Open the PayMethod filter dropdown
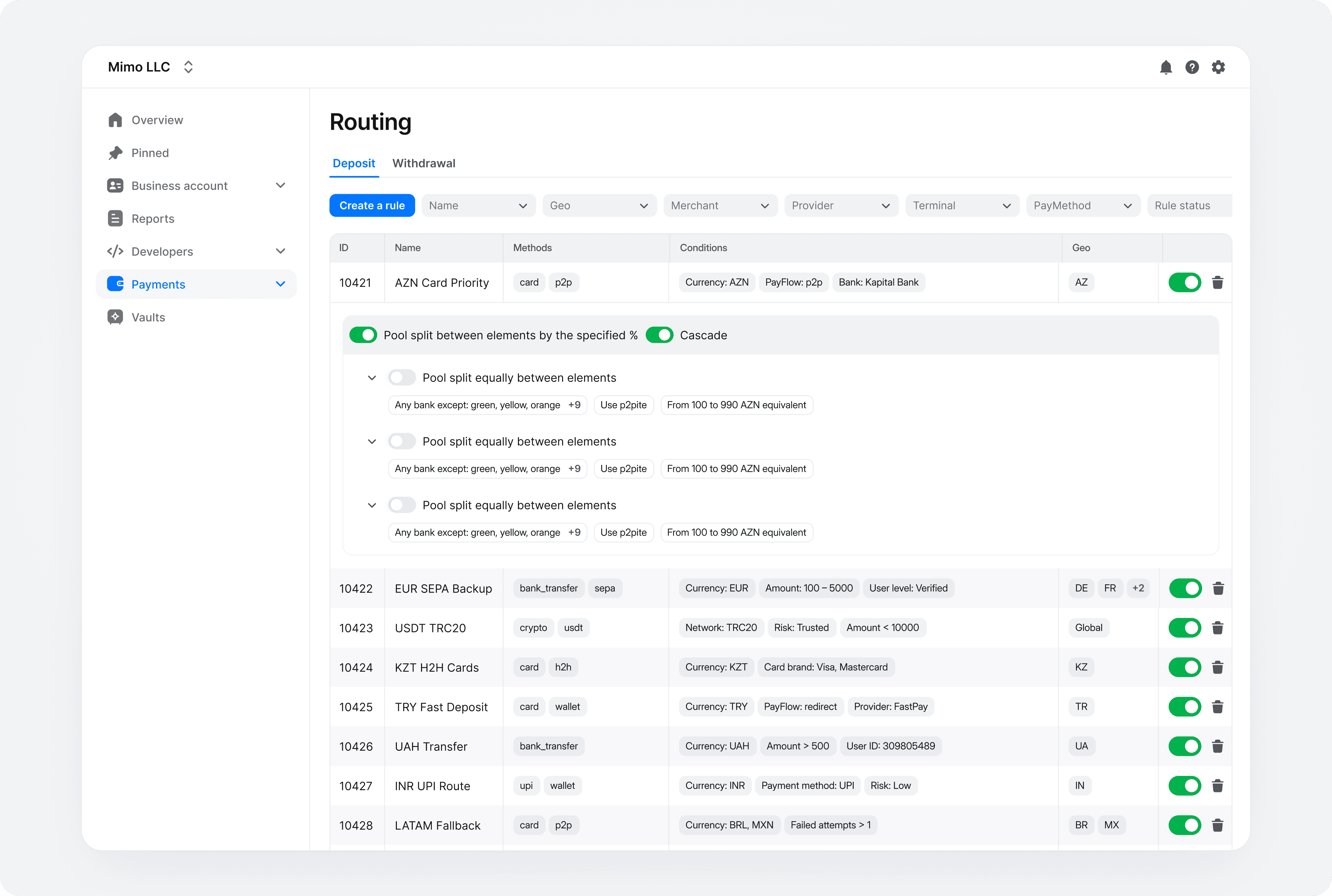The height and width of the screenshot is (896, 1332). coord(1084,206)
